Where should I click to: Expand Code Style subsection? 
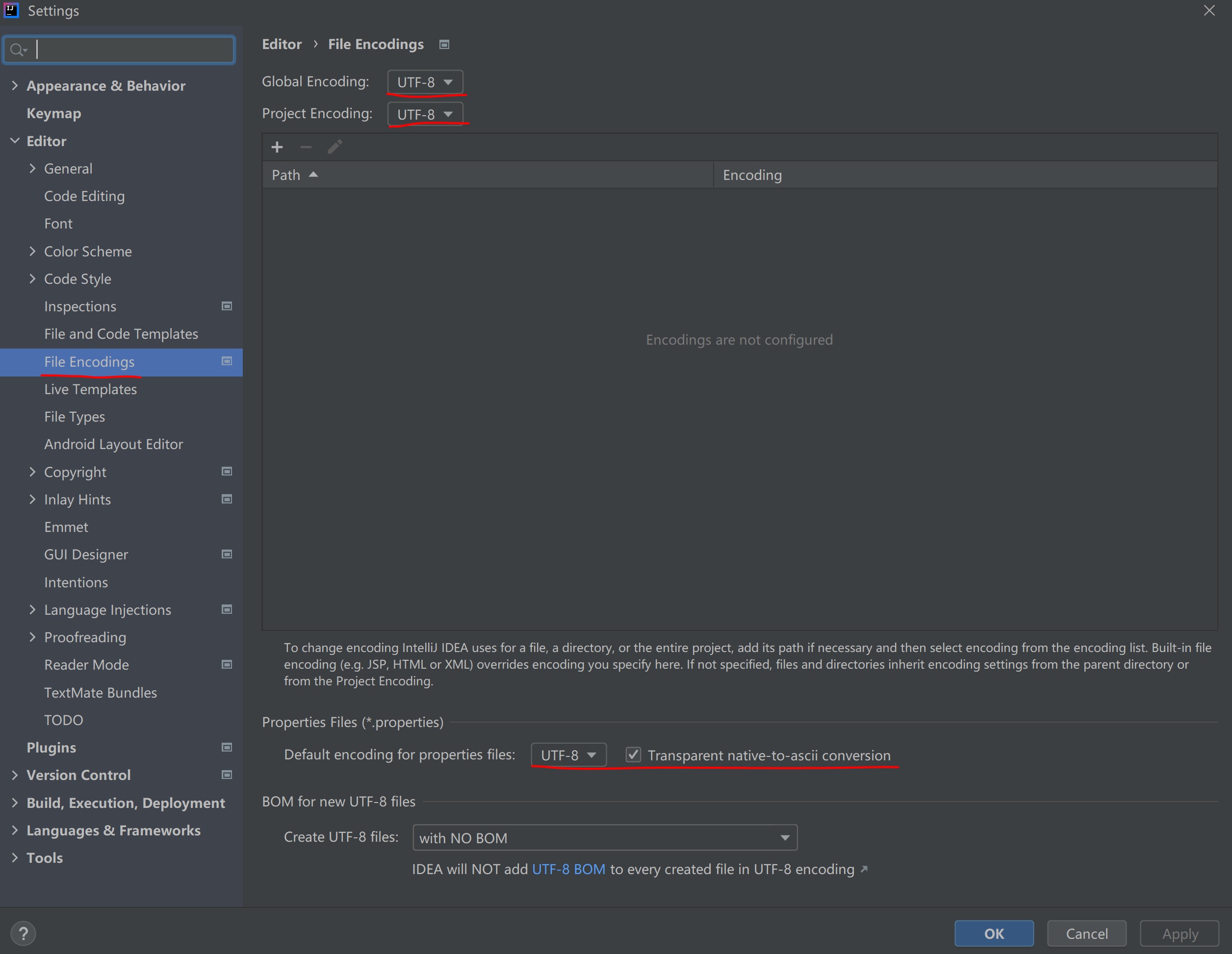(32, 278)
